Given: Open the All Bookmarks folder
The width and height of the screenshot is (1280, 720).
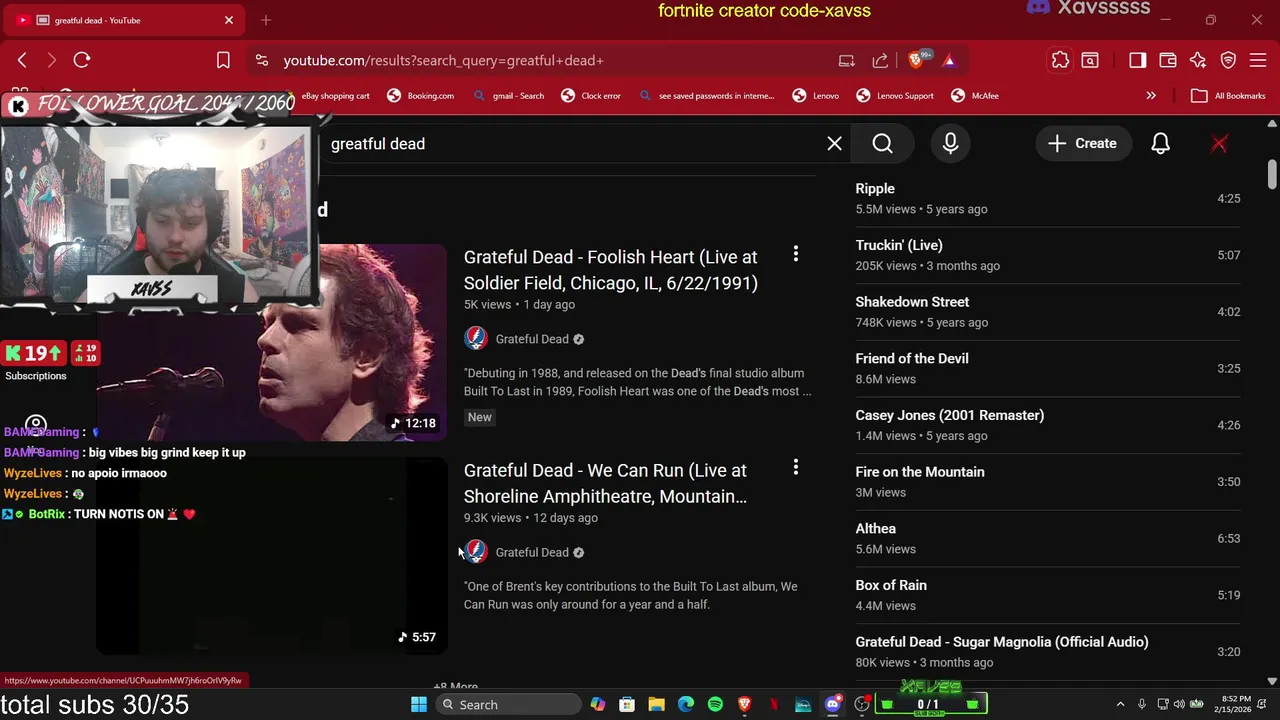Looking at the screenshot, I should pos(1228,96).
